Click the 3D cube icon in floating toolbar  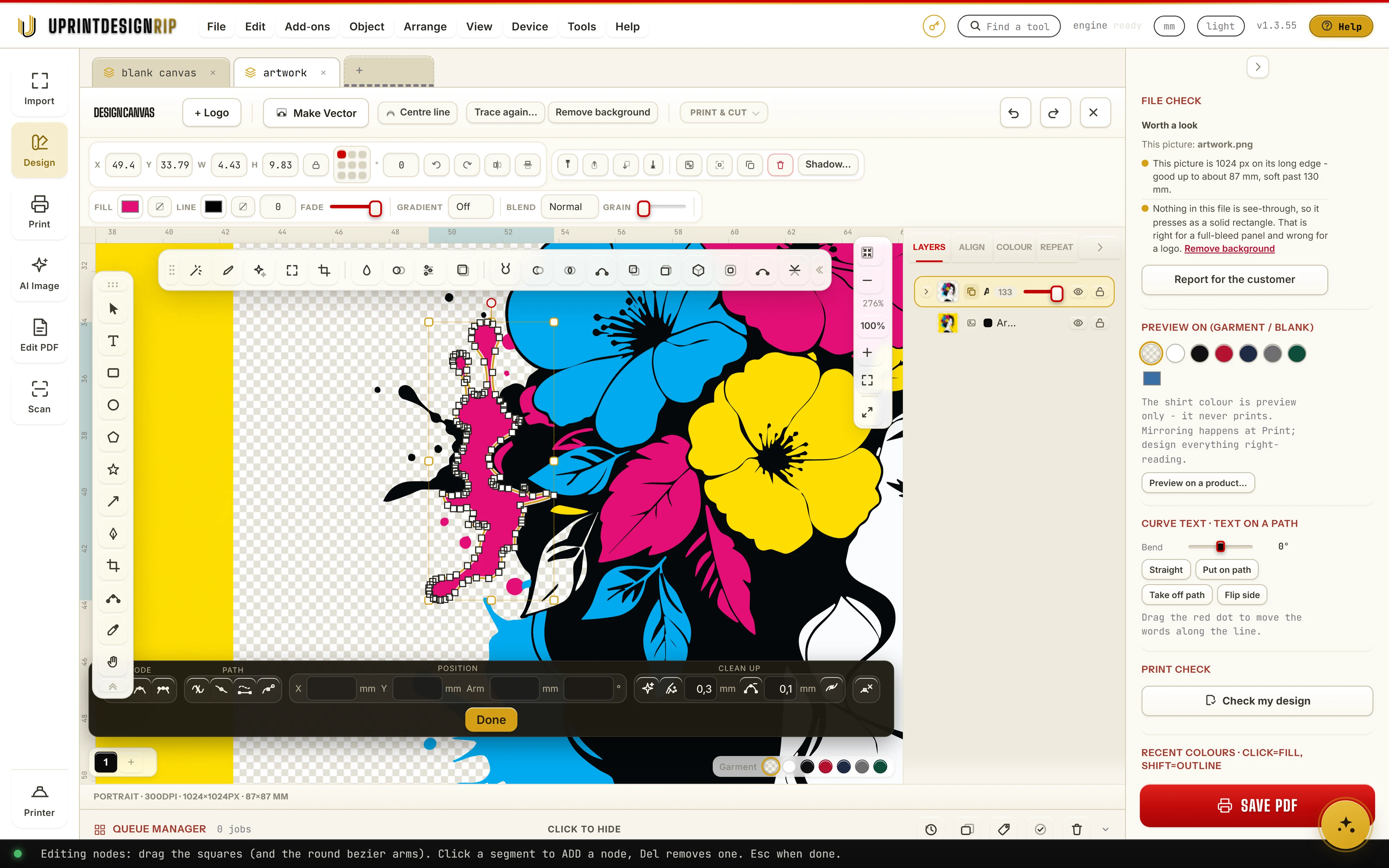tap(698, 270)
